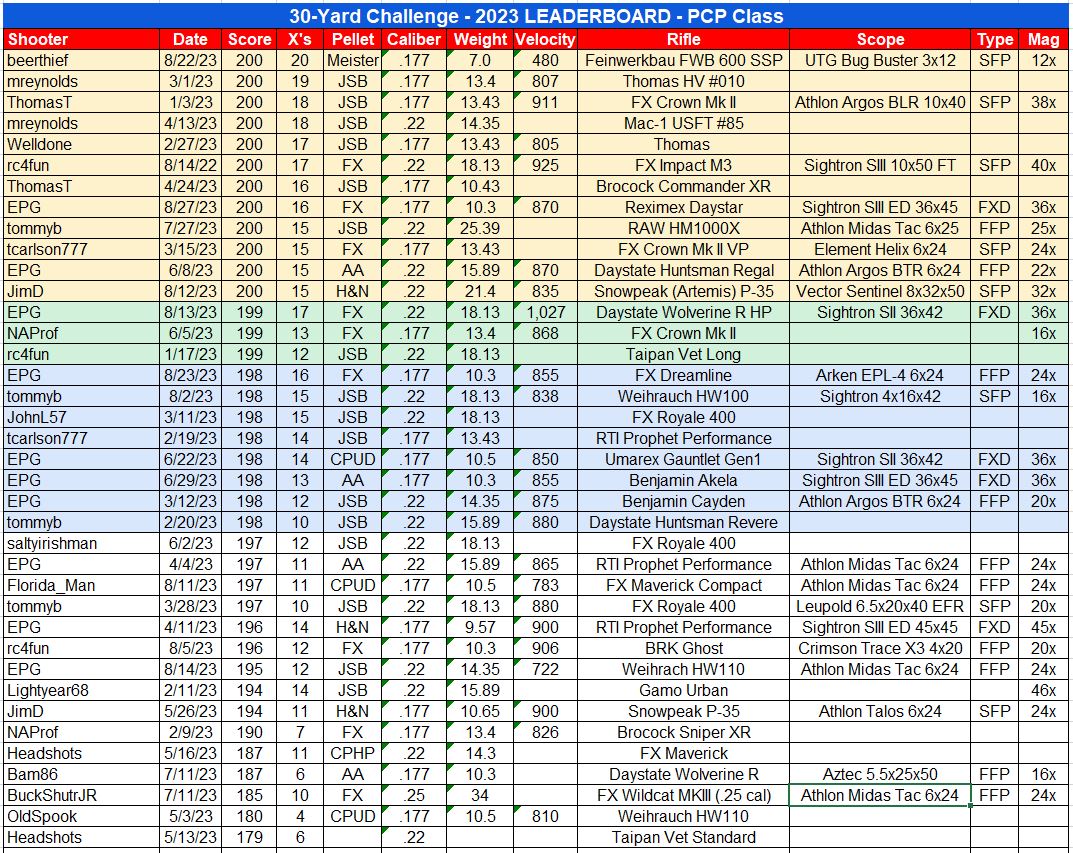Click the Gamo Urban rifle cell
This screenshot has height=853, width=1073.
point(683,690)
